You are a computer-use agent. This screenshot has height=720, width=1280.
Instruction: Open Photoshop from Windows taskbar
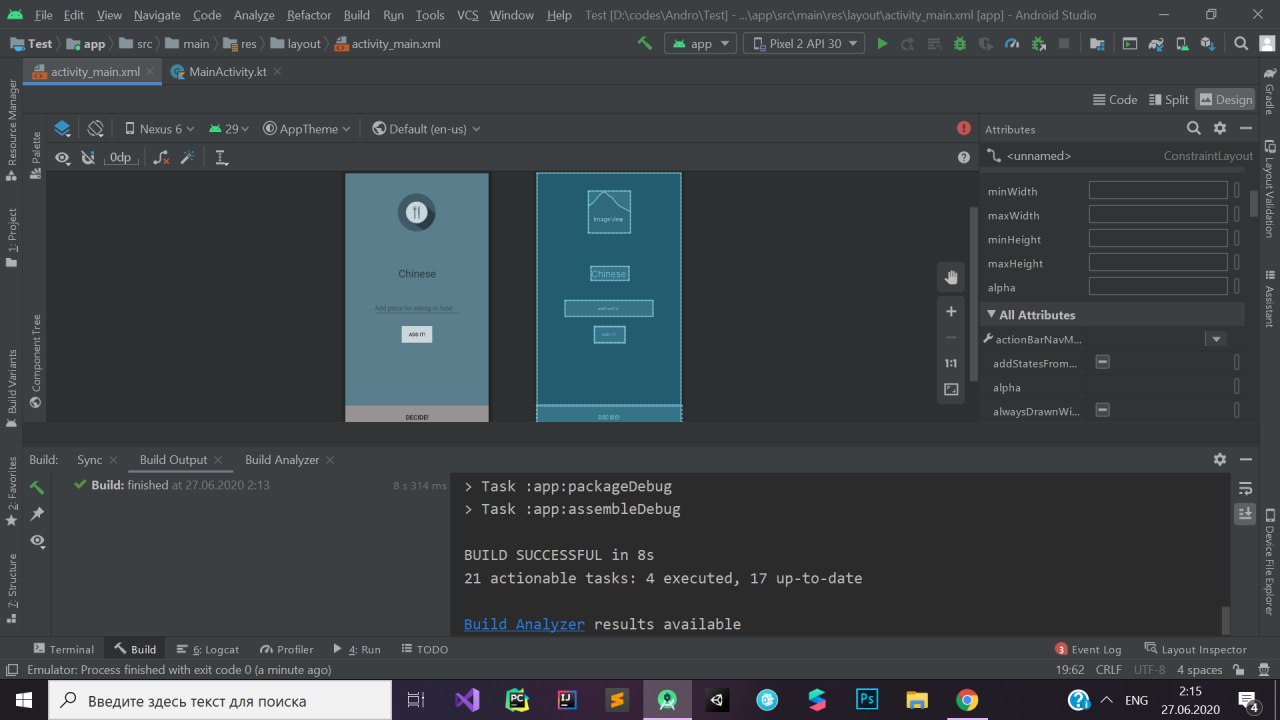click(x=866, y=700)
